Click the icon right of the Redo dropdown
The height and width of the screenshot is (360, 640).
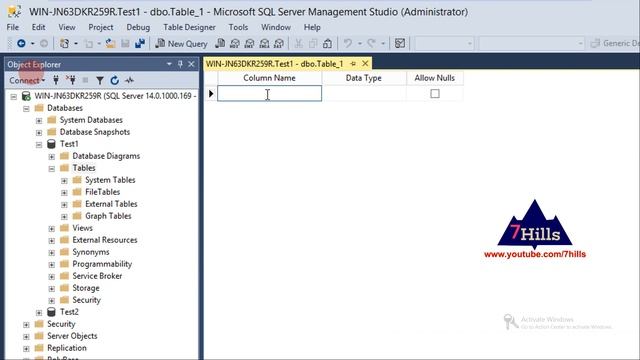coord(400,43)
